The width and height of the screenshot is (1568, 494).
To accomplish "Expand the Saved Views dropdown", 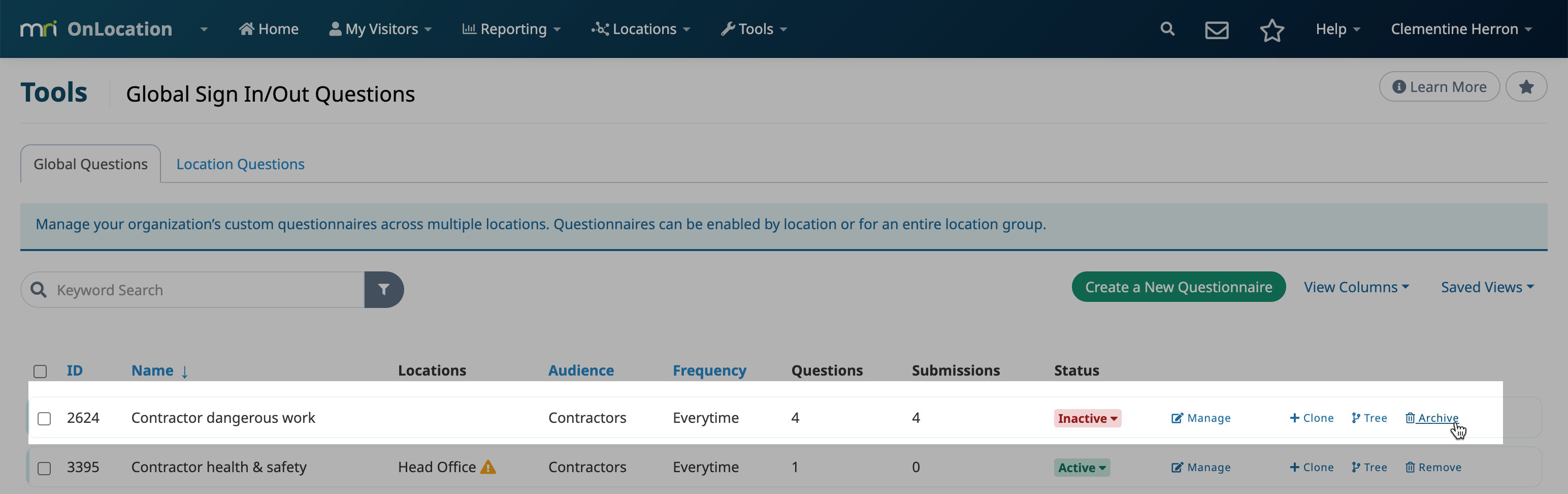I will [x=1486, y=287].
